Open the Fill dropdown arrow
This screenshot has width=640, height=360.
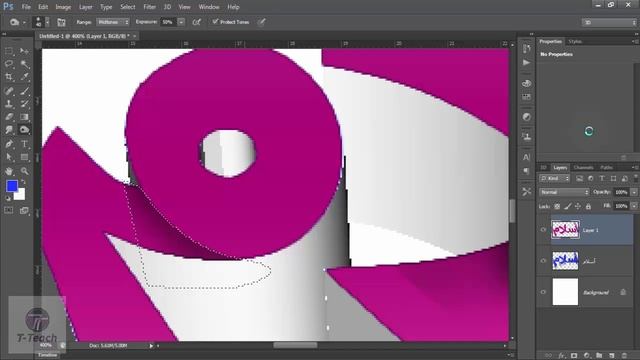coord(634,207)
